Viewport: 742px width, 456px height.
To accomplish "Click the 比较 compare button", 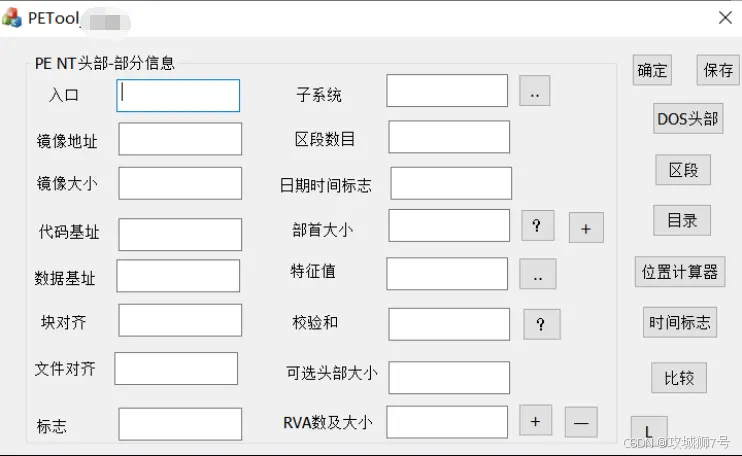I will 679,377.
